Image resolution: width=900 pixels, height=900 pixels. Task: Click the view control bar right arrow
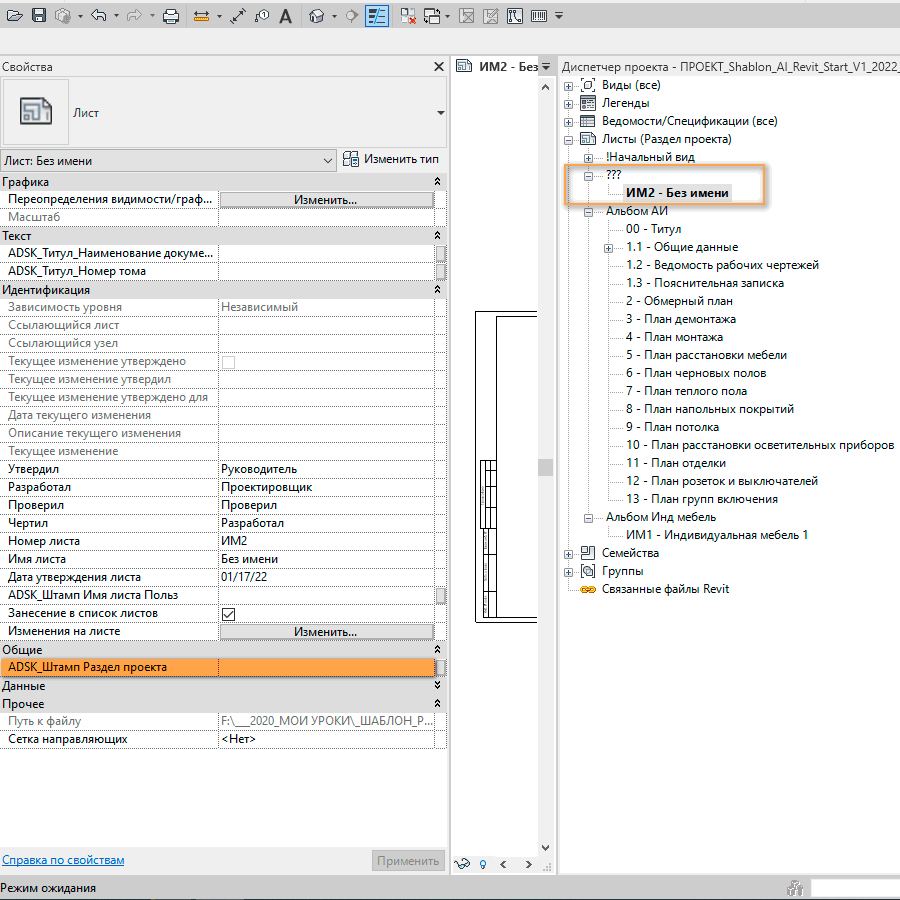pyautogui.click(x=528, y=864)
